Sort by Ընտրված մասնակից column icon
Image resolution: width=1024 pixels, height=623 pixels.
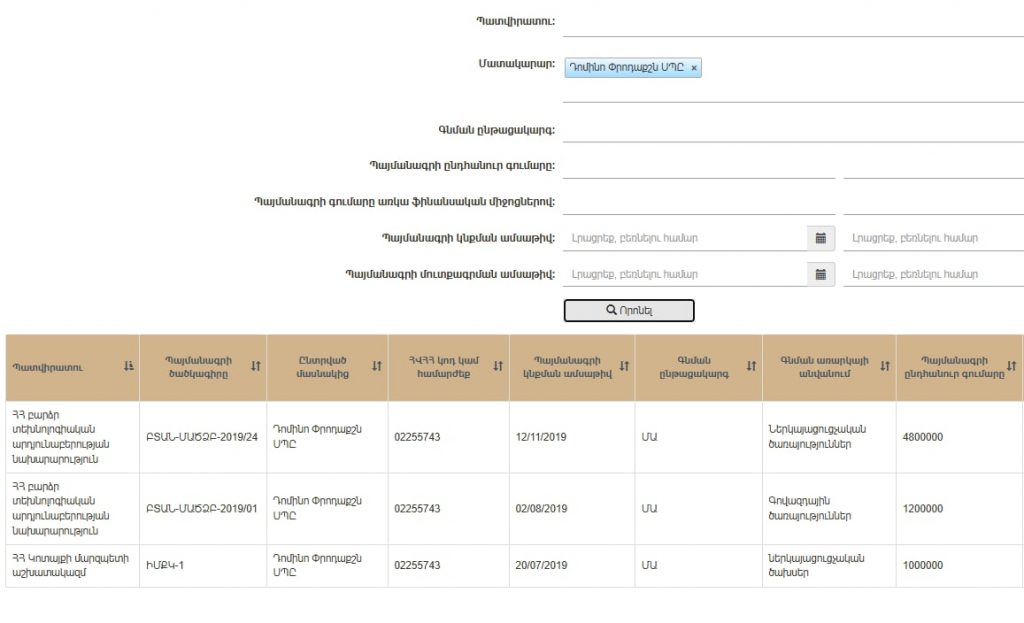coord(377,367)
